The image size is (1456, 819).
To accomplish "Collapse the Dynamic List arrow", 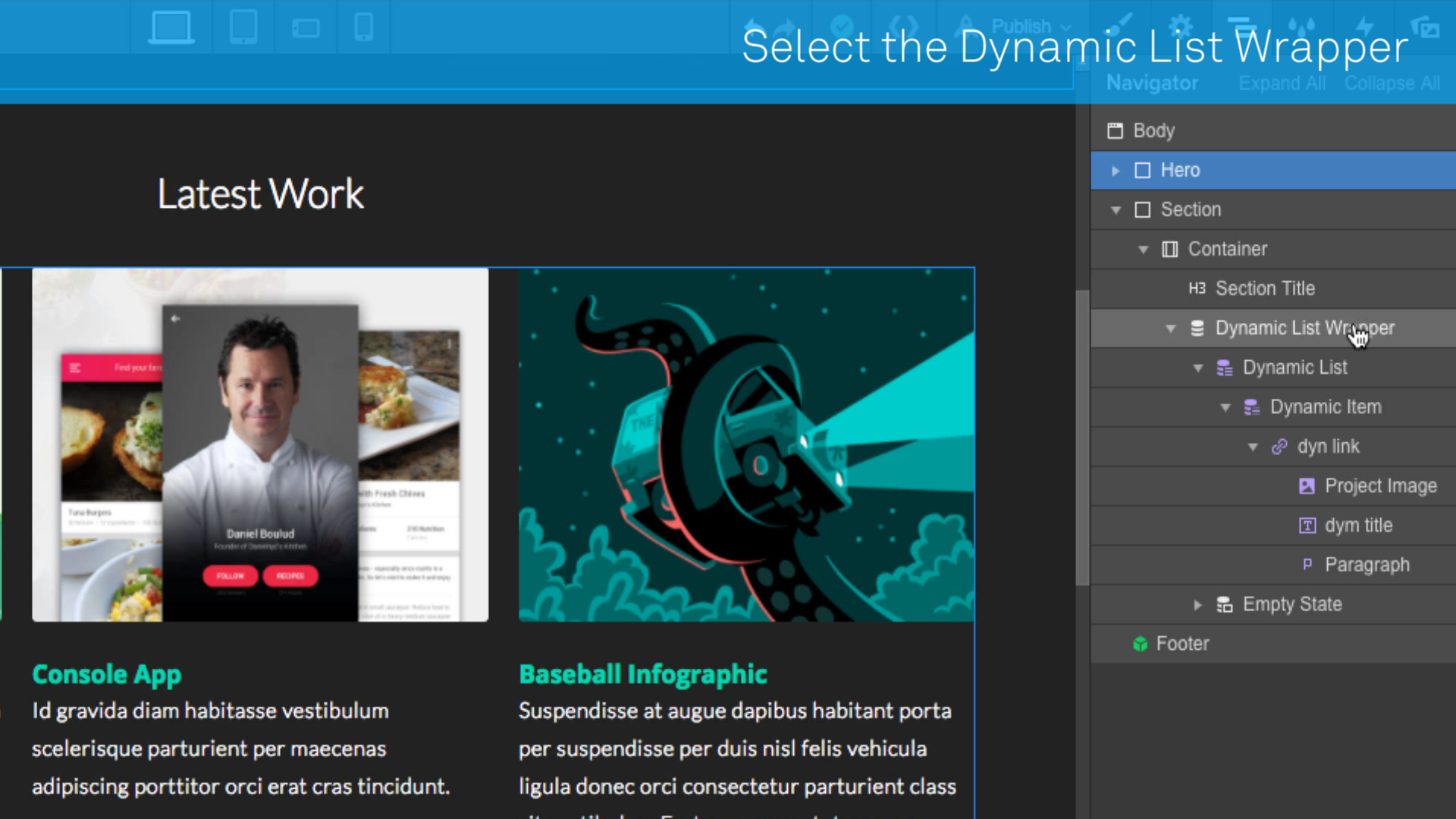I will click(1197, 368).
